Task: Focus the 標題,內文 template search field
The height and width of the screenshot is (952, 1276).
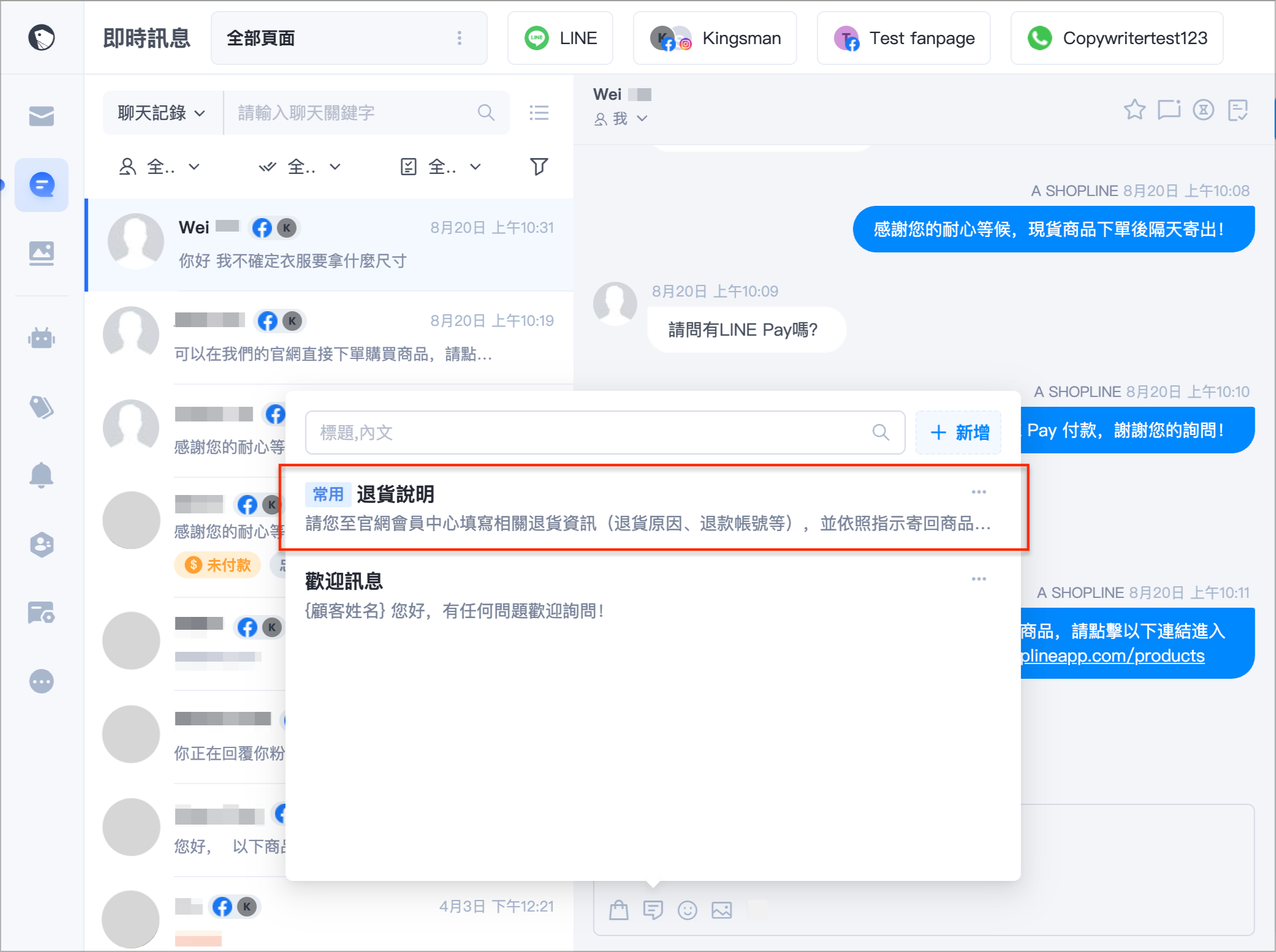Action: 605,433
